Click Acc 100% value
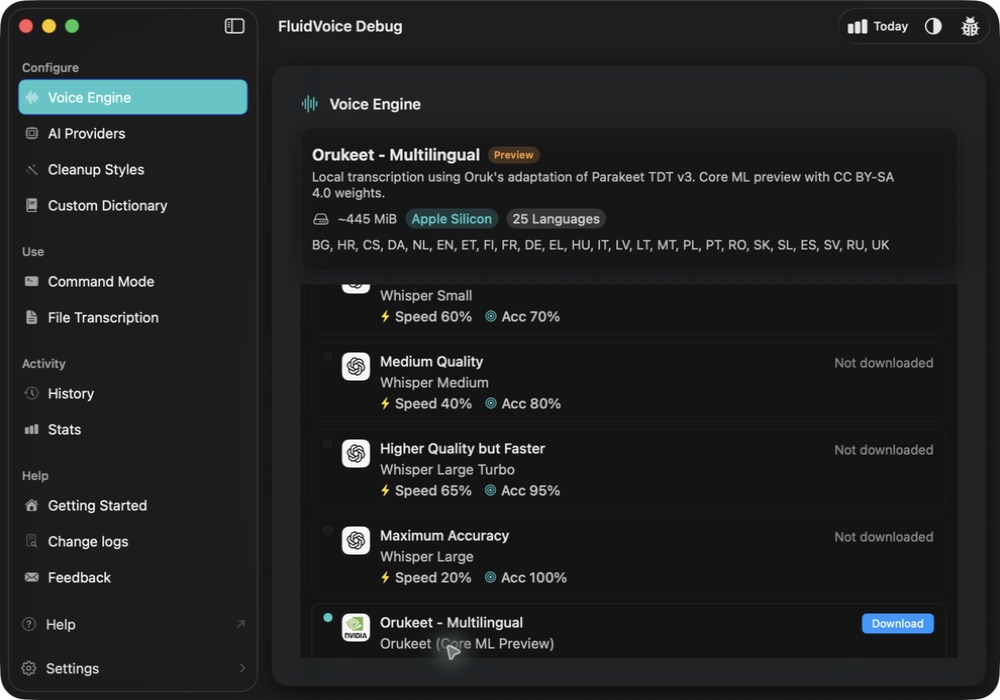 [x=534, y=578]
